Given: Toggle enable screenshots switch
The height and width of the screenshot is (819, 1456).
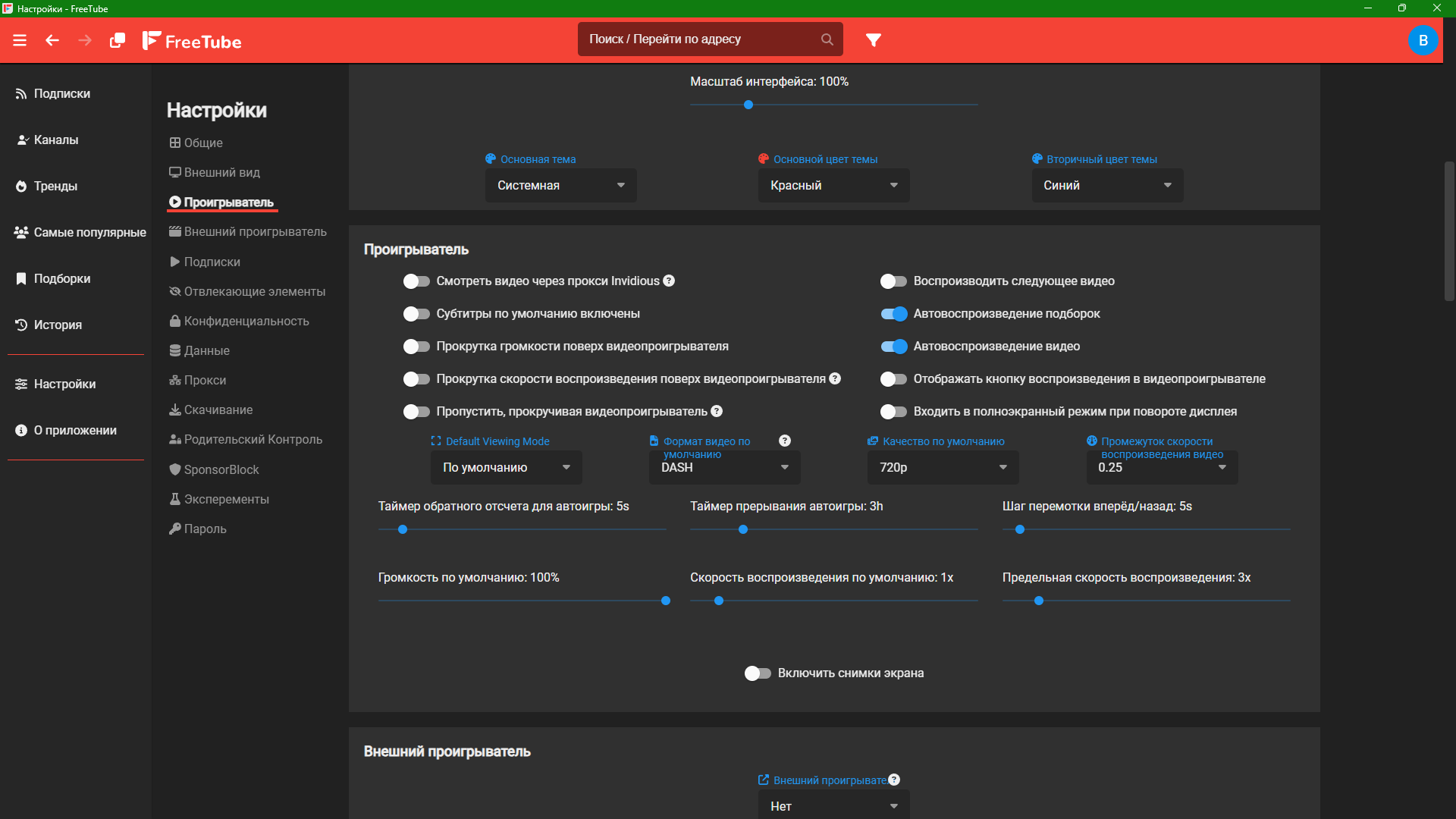Looking at the screenshot, I should click(x=757, y=673).
